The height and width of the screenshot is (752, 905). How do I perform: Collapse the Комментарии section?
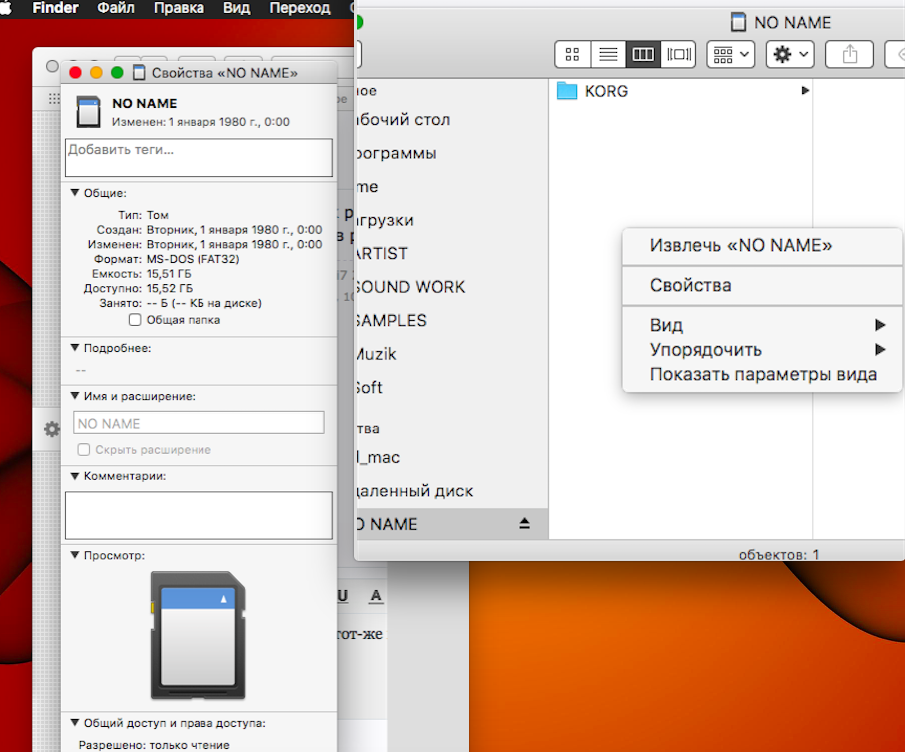pos(75,476)
